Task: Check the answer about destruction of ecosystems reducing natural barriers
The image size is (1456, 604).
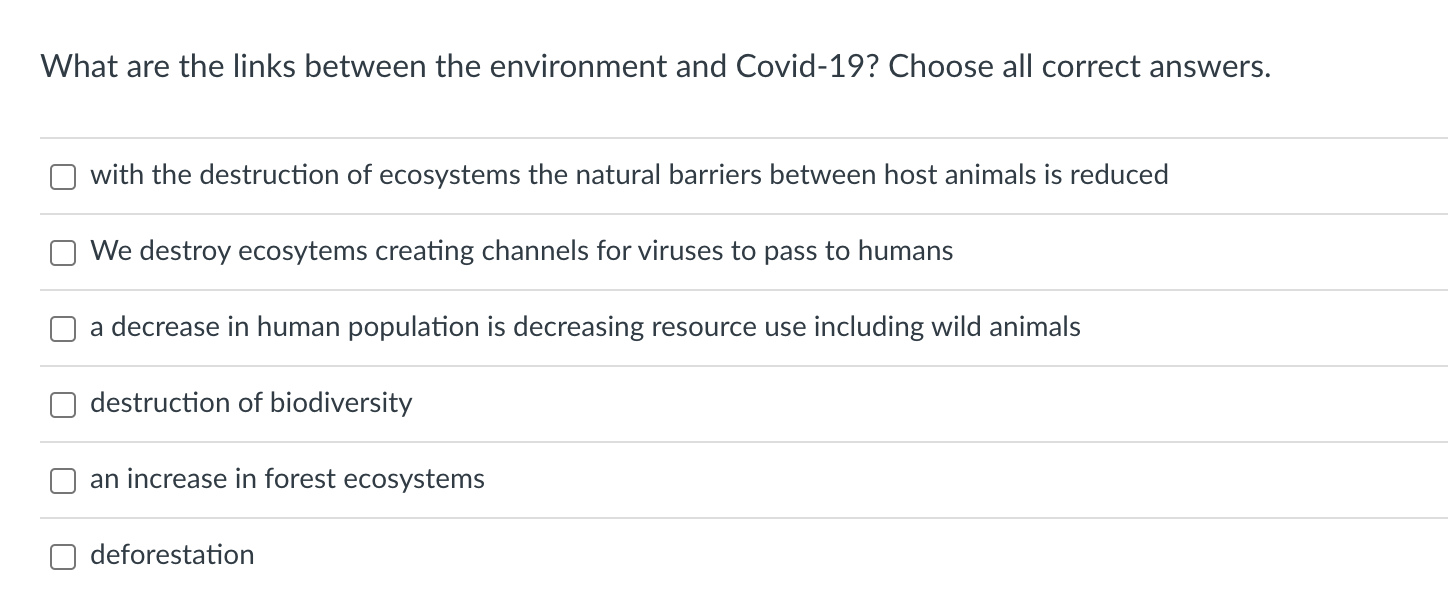Action: 63,176
